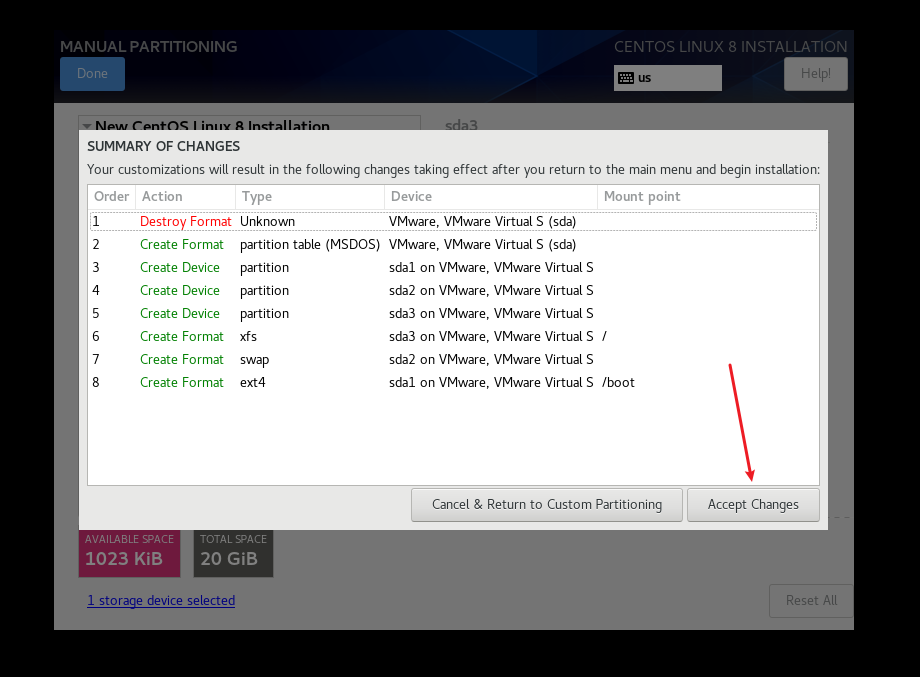Click the Device column header
Screen dimensions: 920x677
[491, 197]
